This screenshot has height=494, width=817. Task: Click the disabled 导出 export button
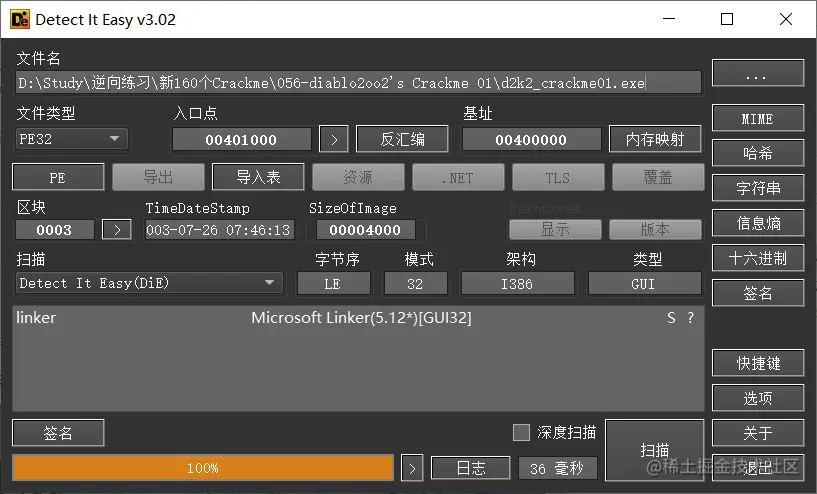coord(158,177)
